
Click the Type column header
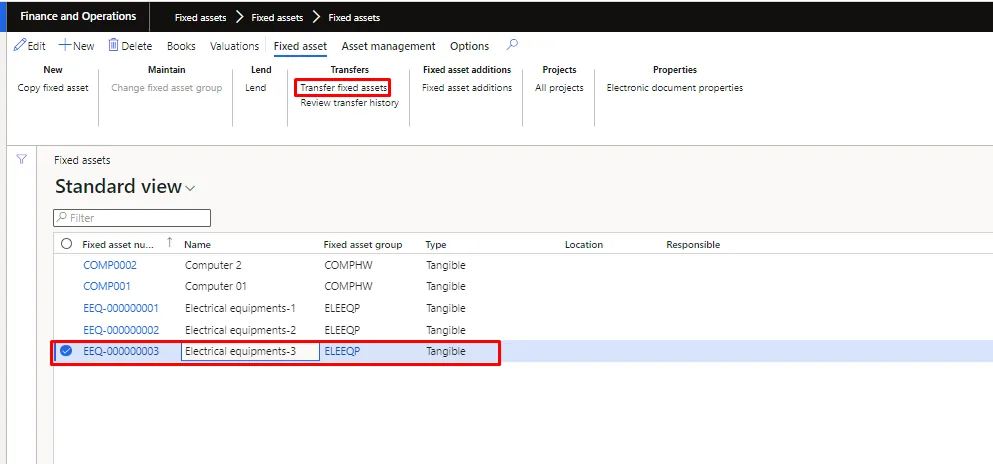[436, 244]
